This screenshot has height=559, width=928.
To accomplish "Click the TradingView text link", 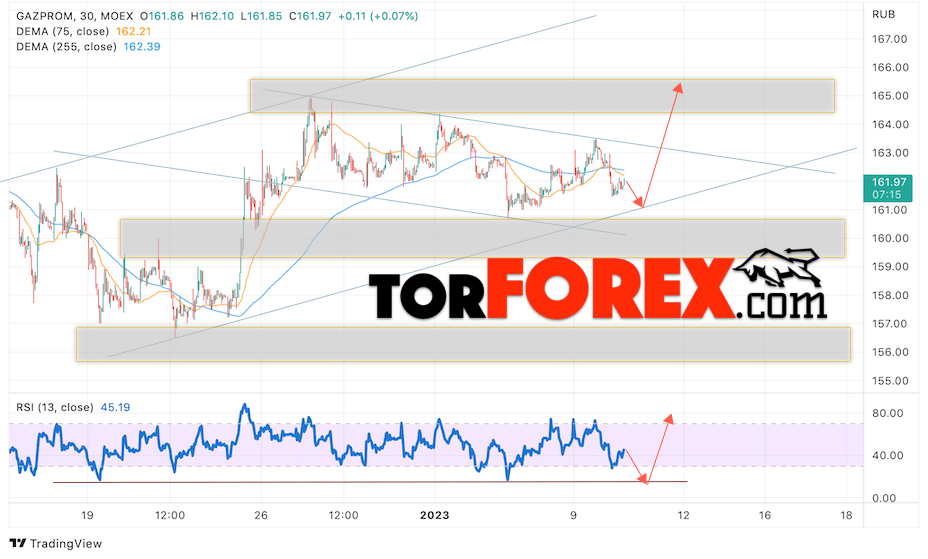I will pos(66,543).
